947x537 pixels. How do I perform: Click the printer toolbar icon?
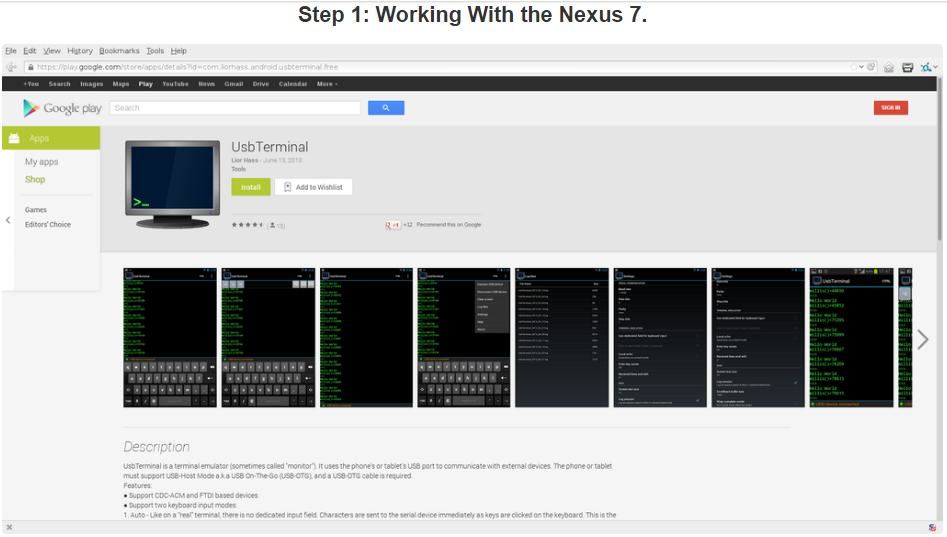907,68
